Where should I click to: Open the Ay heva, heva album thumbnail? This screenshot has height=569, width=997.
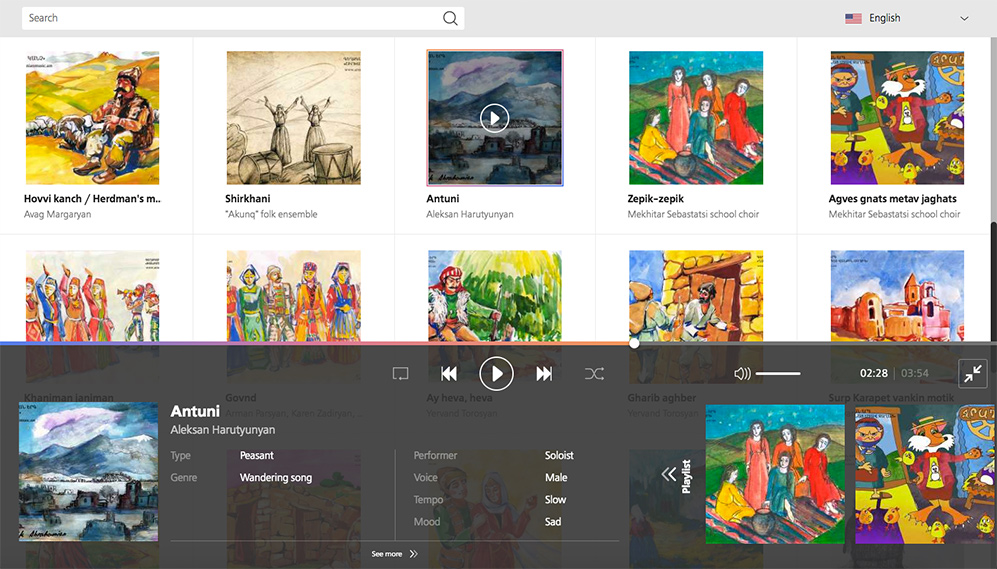(495, 296)
